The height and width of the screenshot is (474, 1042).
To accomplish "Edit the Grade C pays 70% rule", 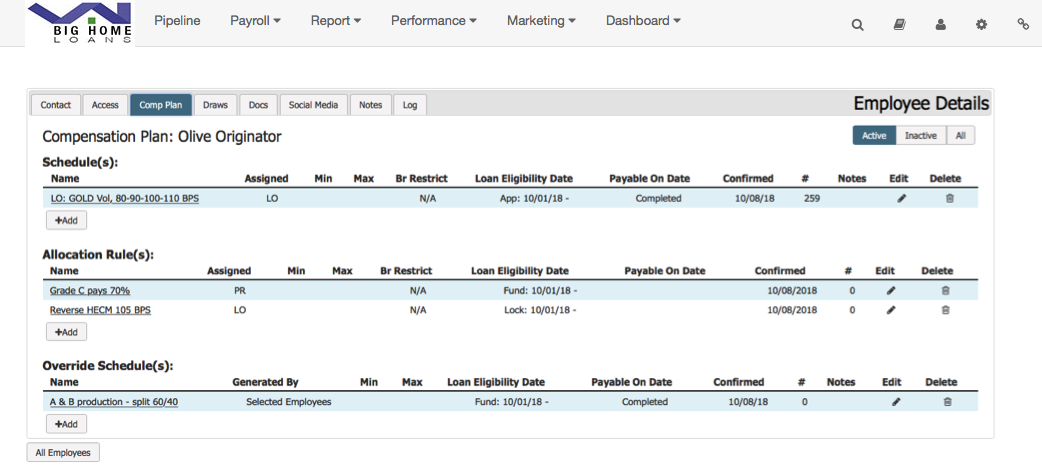I will pos(891,291).
